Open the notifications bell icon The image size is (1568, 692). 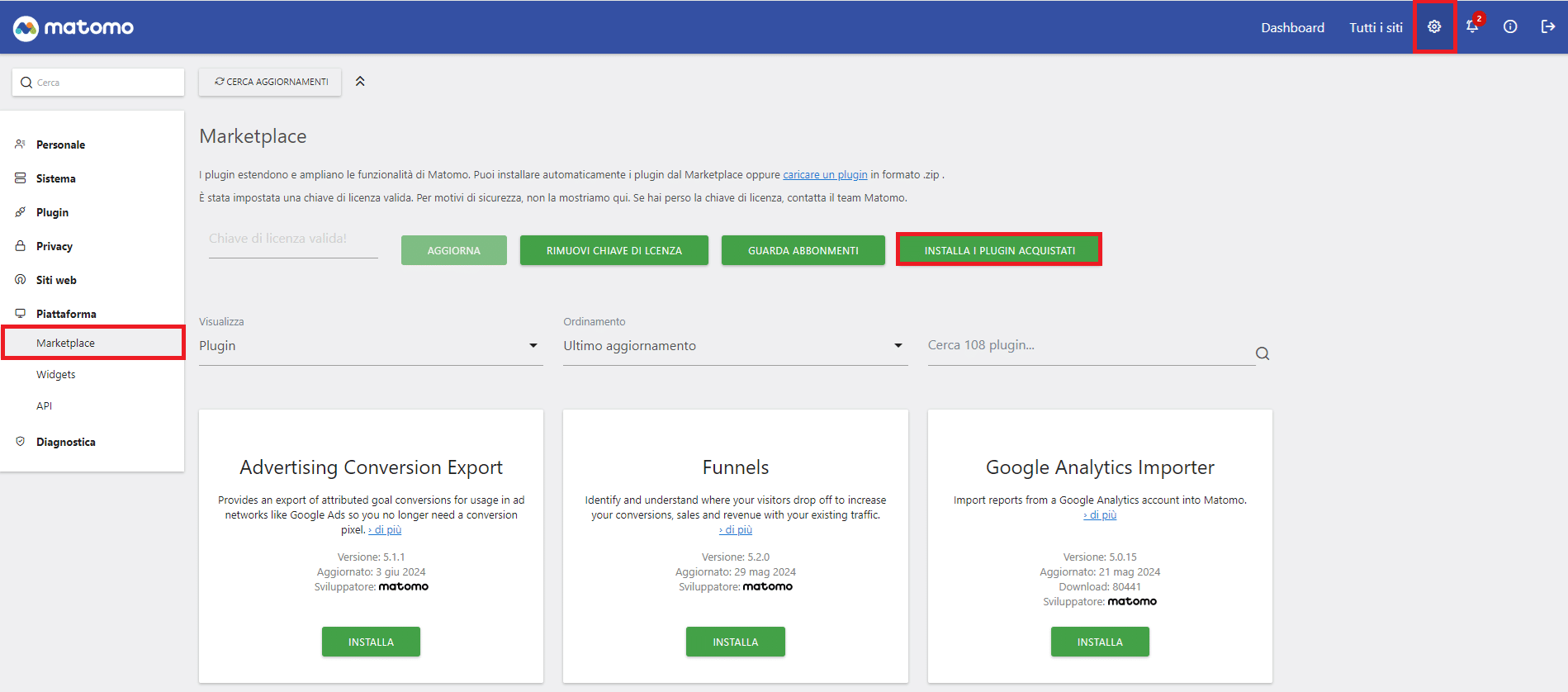pyautogui.click(x=1472, y=26)
